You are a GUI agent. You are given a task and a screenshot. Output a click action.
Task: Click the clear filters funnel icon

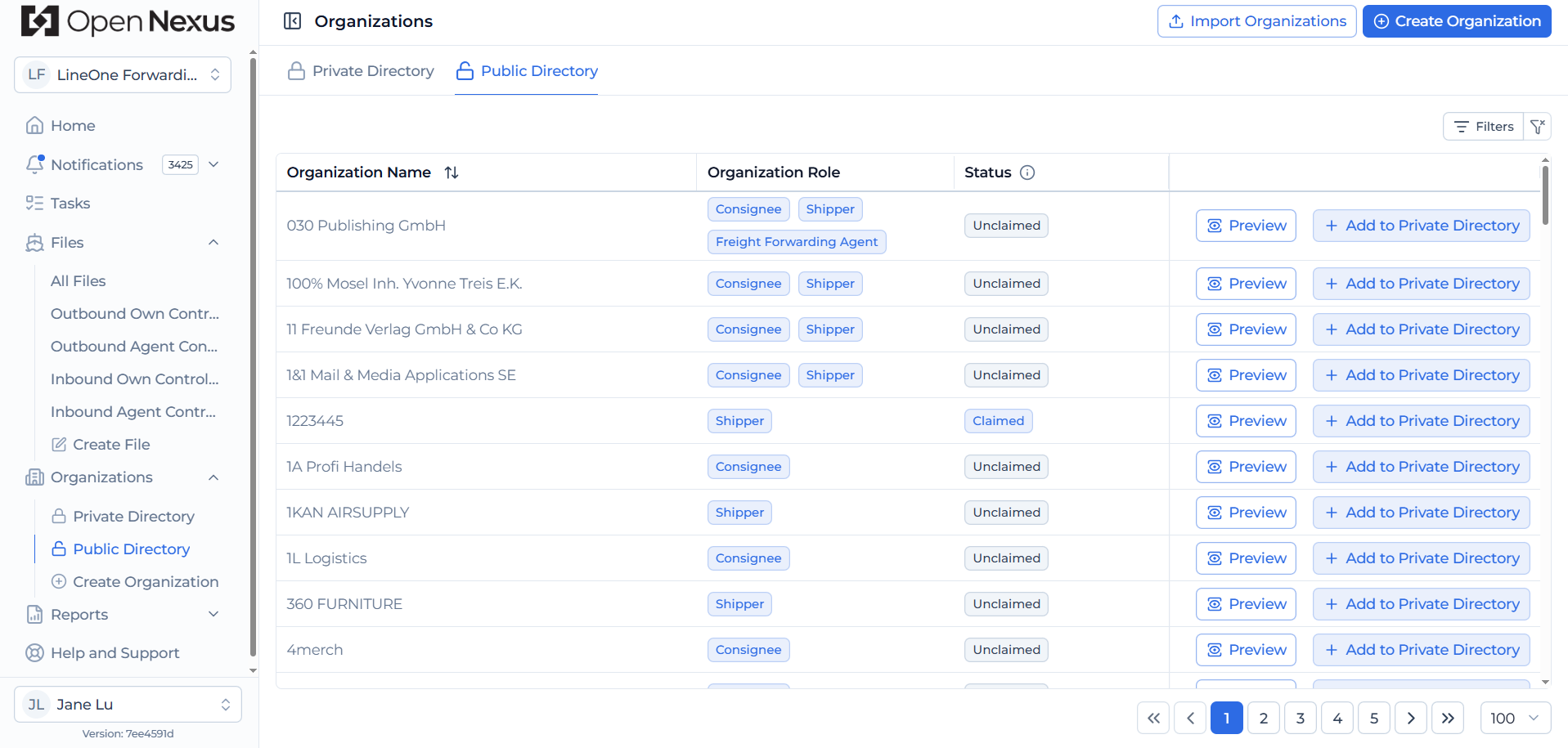[1538, 127]
